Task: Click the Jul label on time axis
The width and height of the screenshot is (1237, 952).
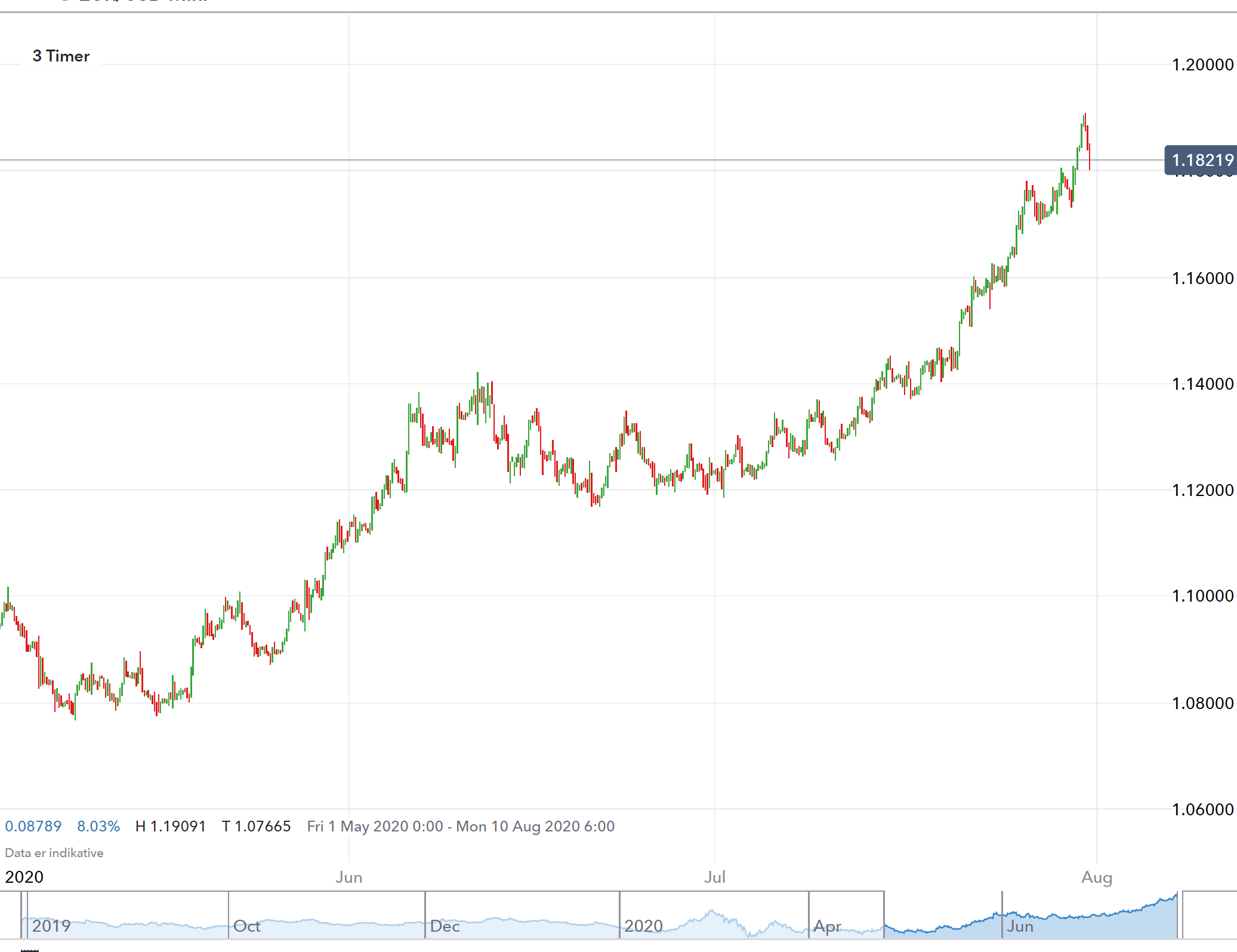Action: (714, 877)
